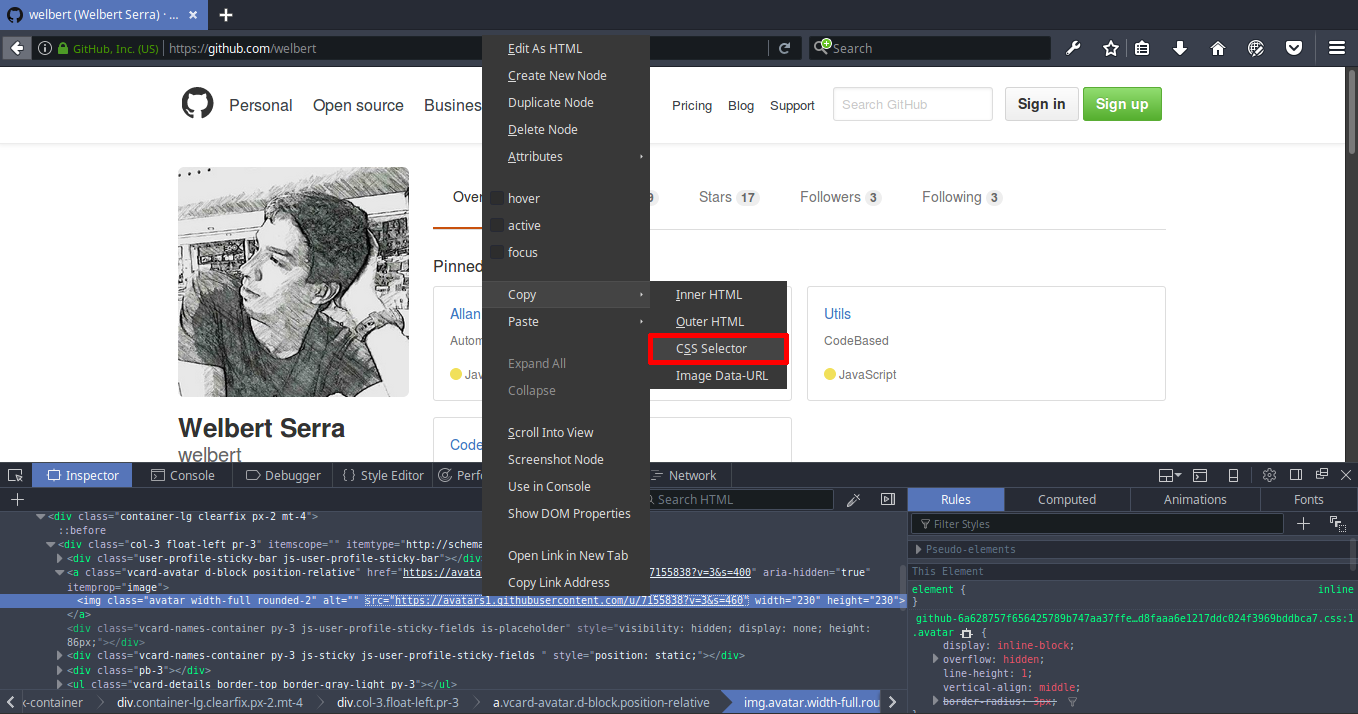Open the Paste submenu
The height and width of the screenshot is (714, 1358).
[566, 321]
